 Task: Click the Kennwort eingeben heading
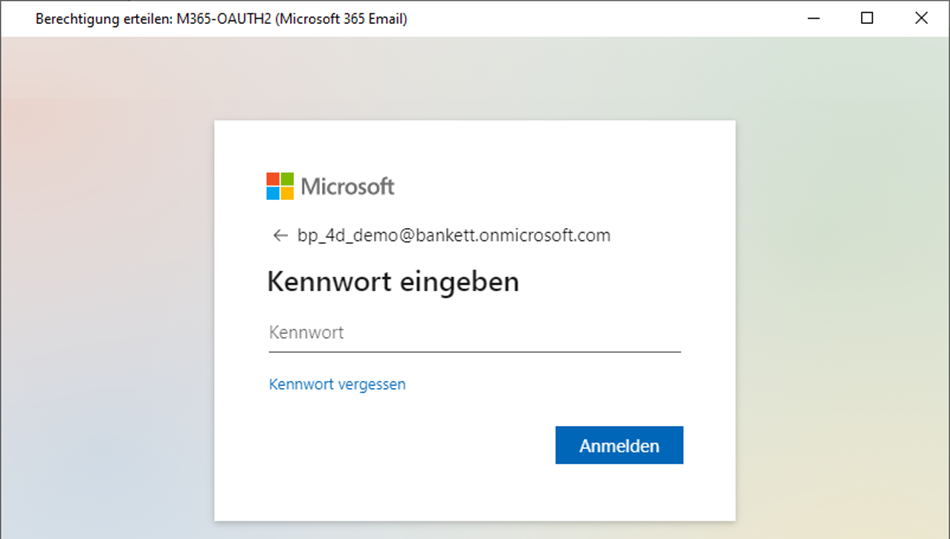393,282
